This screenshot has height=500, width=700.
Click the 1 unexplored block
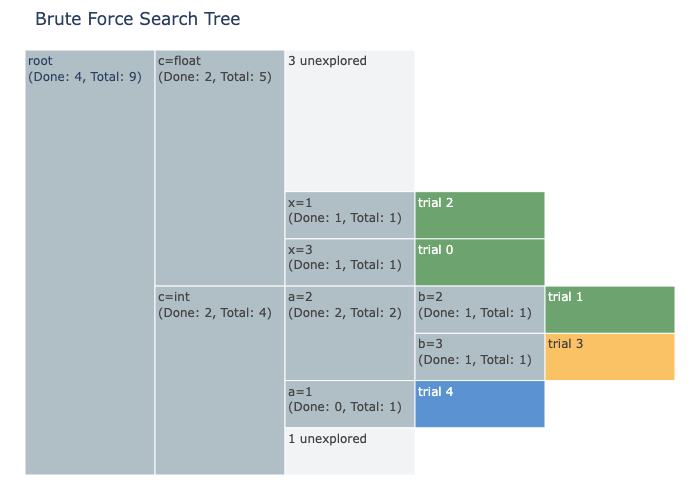350,451
